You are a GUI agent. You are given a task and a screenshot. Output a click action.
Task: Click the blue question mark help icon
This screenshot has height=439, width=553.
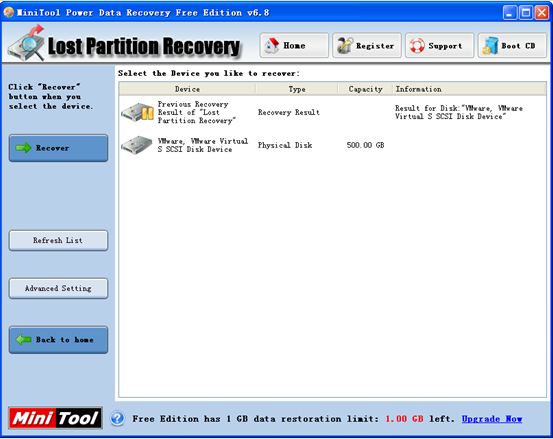117,419
